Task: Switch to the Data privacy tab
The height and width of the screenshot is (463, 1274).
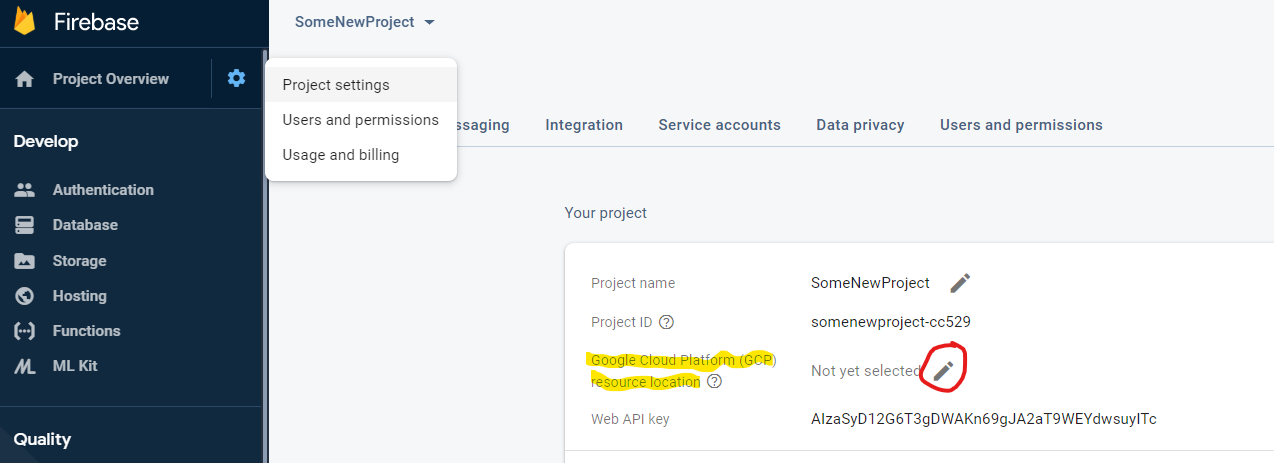Action: (x=860, y=125)
